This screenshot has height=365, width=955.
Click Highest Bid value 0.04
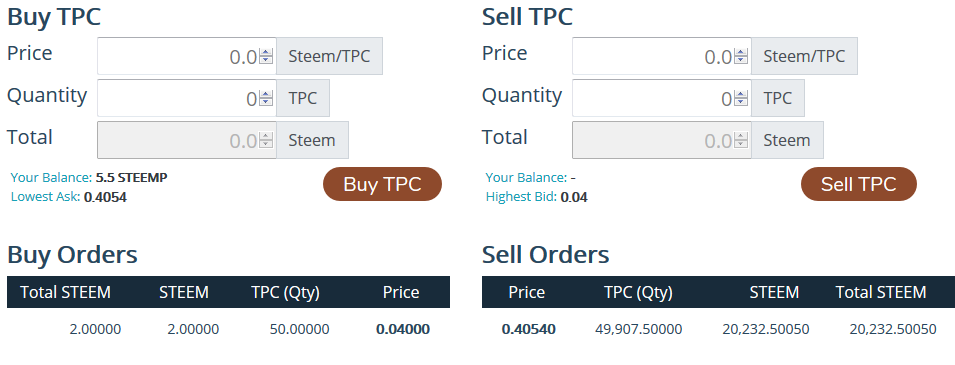coord(574,197)
